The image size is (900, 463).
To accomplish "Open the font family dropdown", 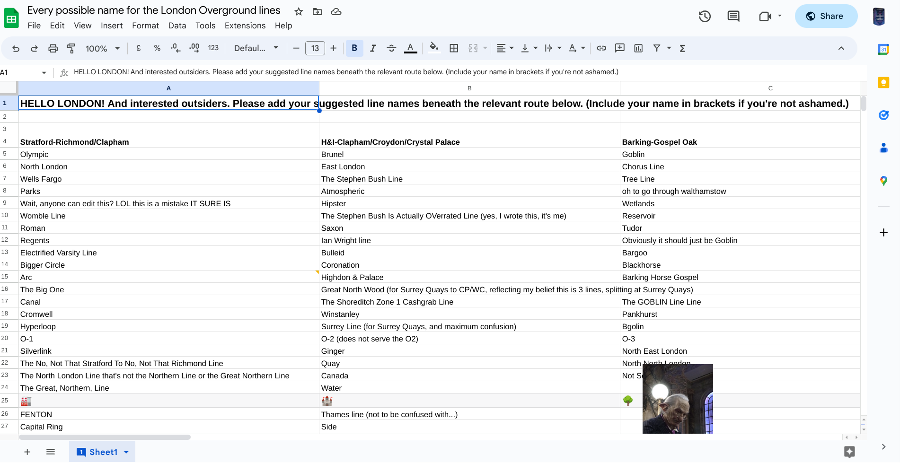I will 256,49.
